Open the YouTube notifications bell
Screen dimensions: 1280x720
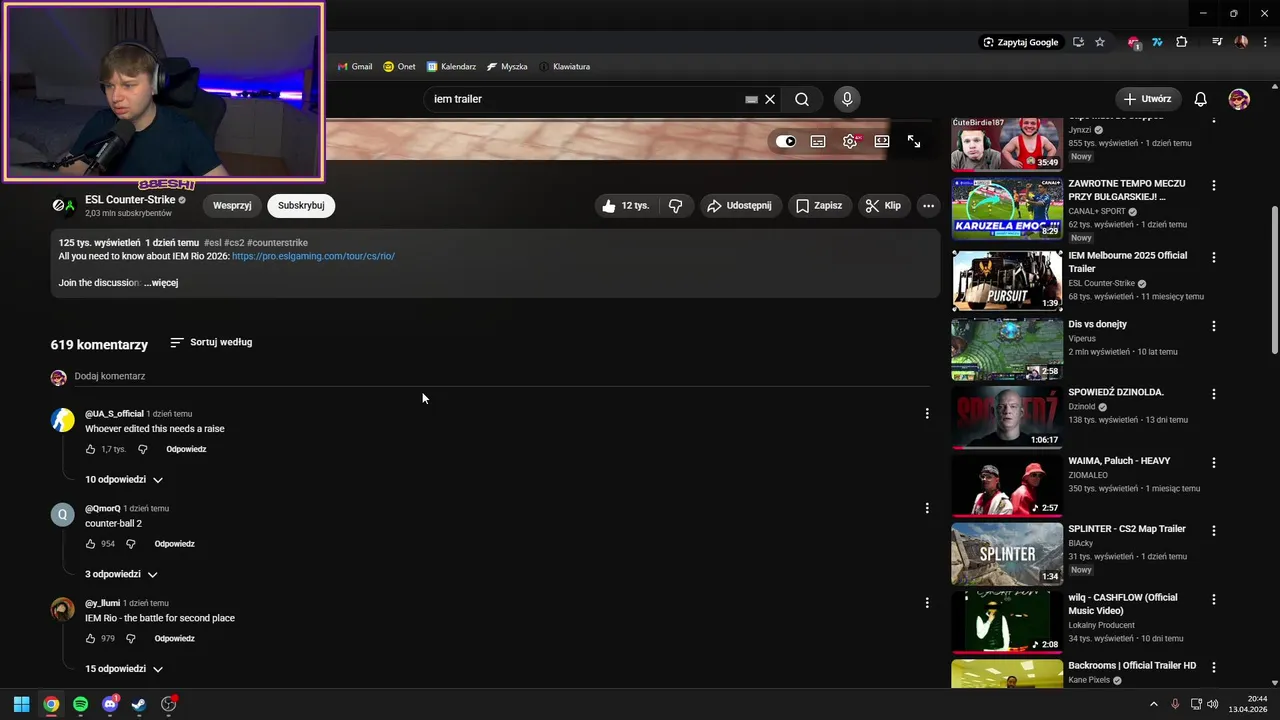click(x=1201, y=99)
